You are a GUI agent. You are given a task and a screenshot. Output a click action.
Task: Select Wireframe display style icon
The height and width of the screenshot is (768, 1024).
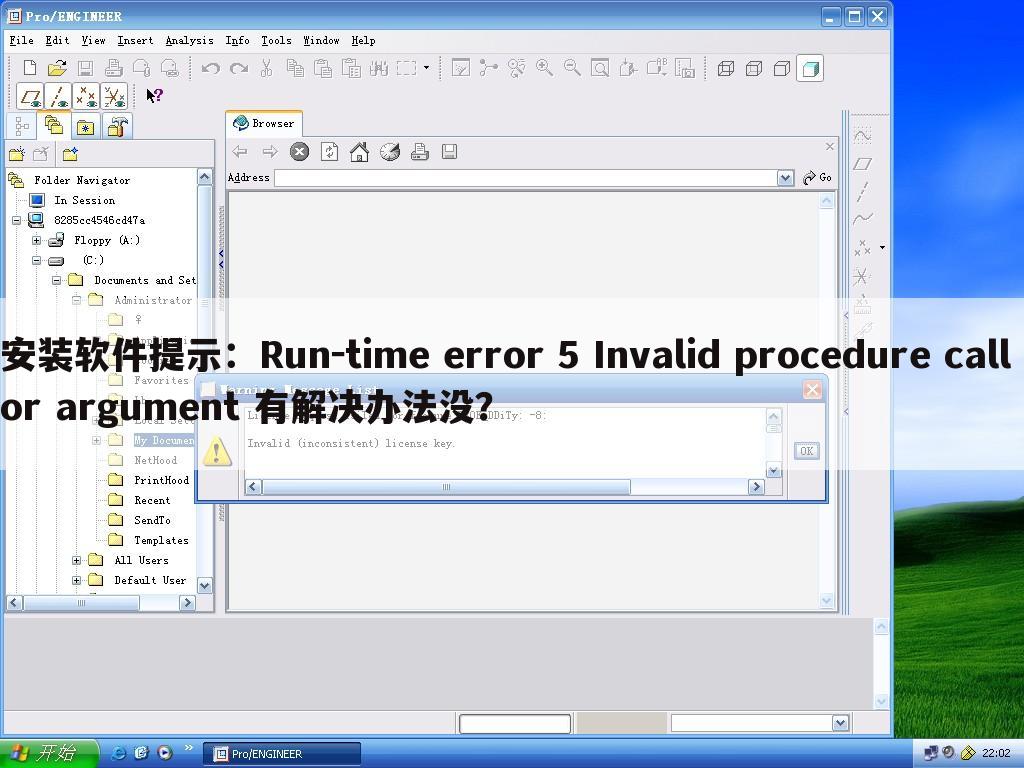tap(726, 68)
